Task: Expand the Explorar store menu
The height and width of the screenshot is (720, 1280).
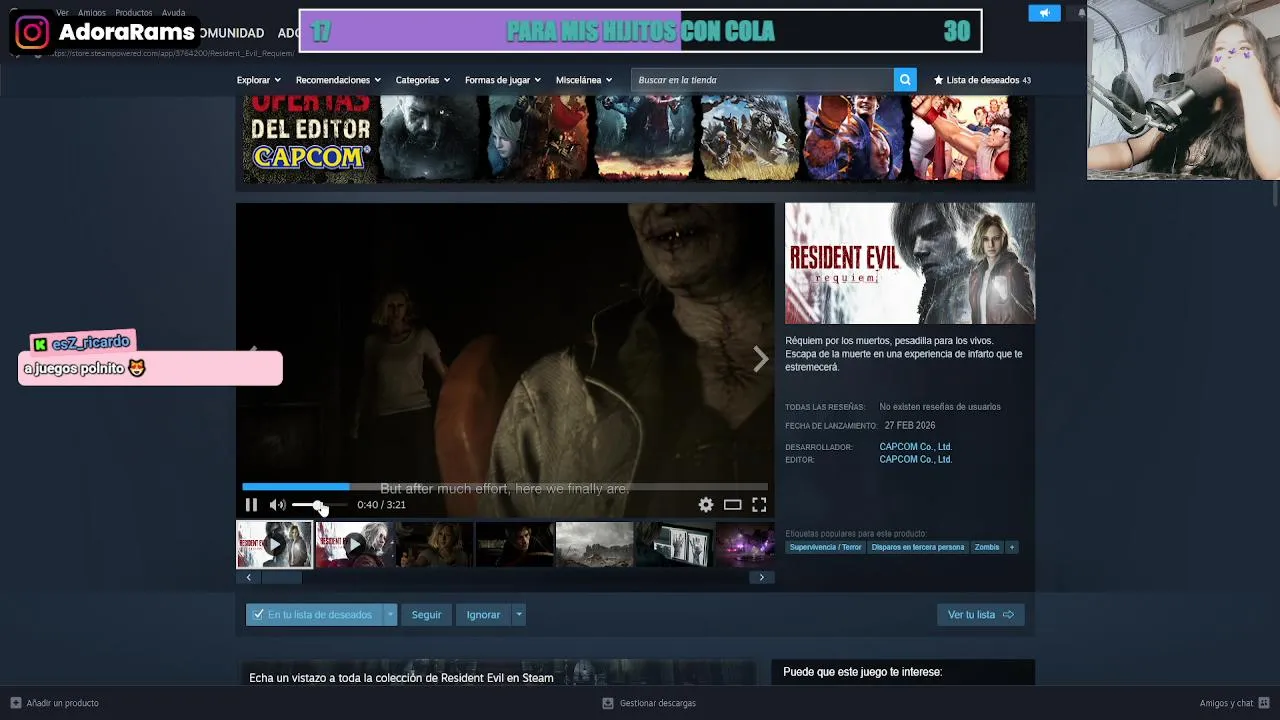Action: pos(259,80)
